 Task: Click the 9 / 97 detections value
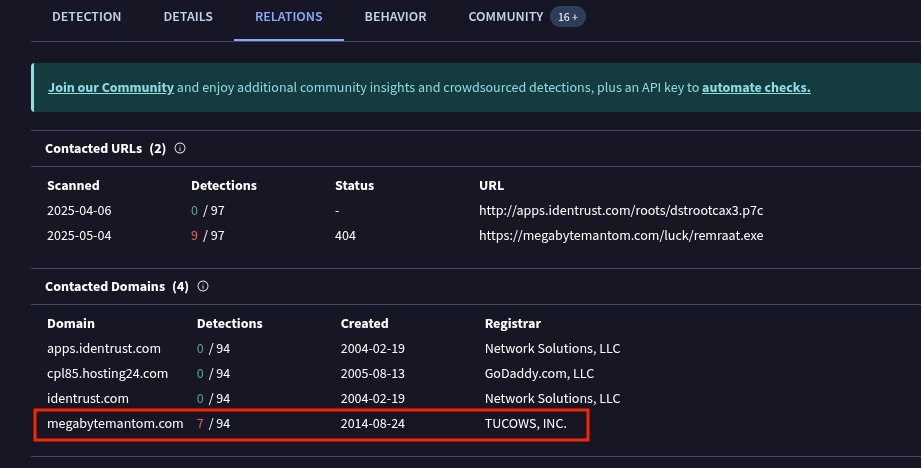207,235
